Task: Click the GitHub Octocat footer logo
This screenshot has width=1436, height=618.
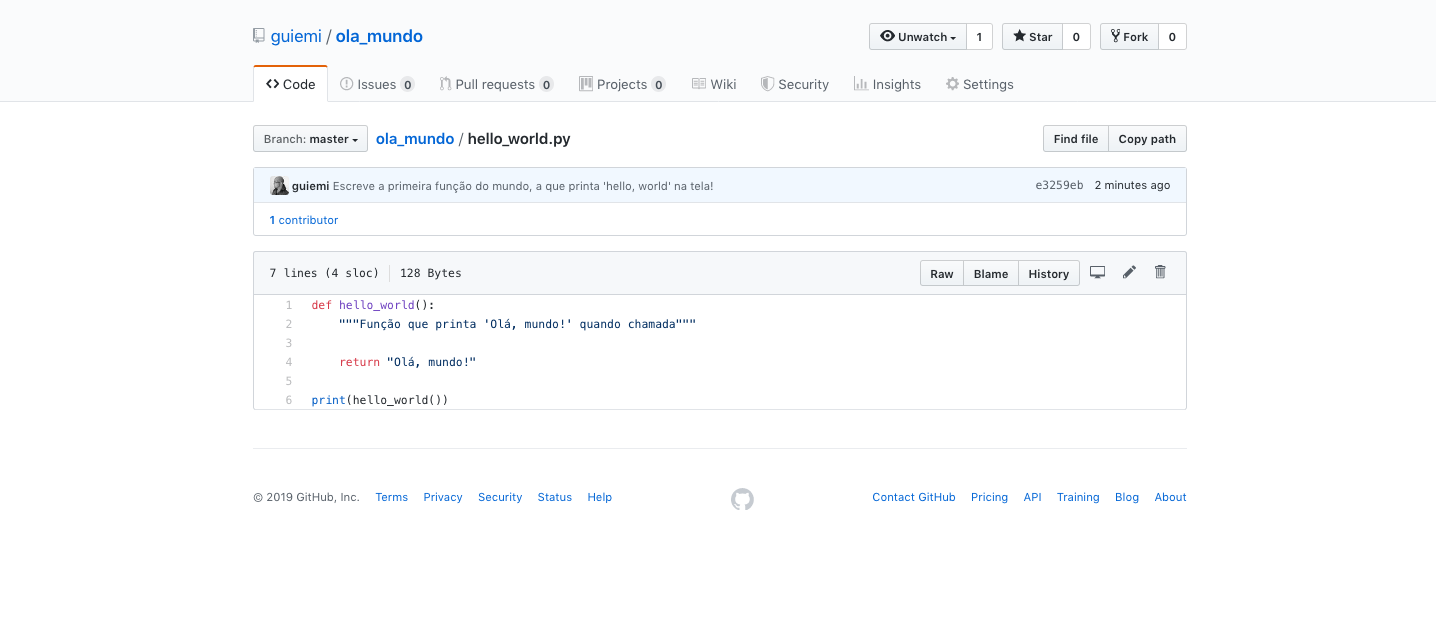Action: 742,499
